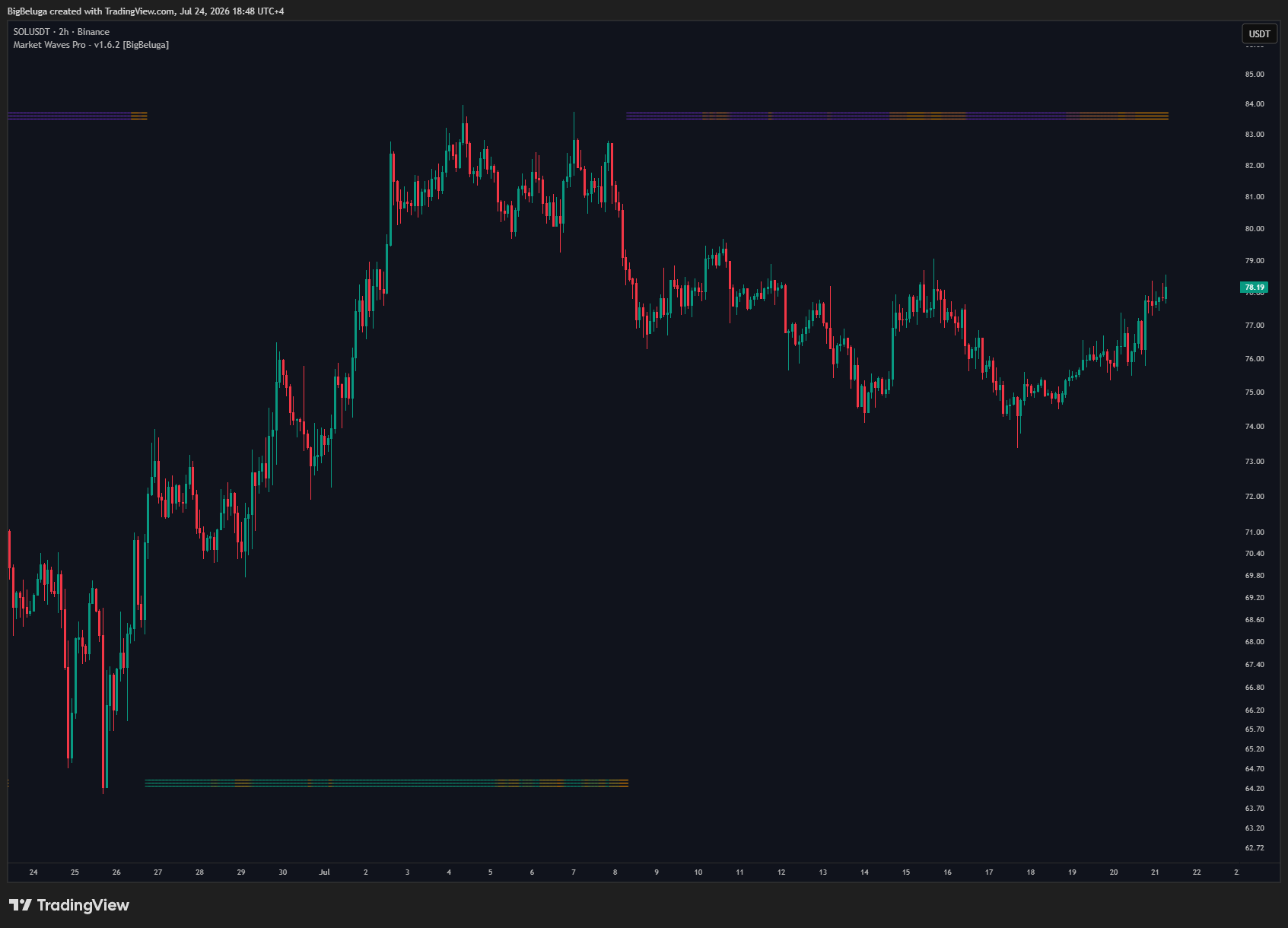Click date 15 on the time axis

(906, 872)
